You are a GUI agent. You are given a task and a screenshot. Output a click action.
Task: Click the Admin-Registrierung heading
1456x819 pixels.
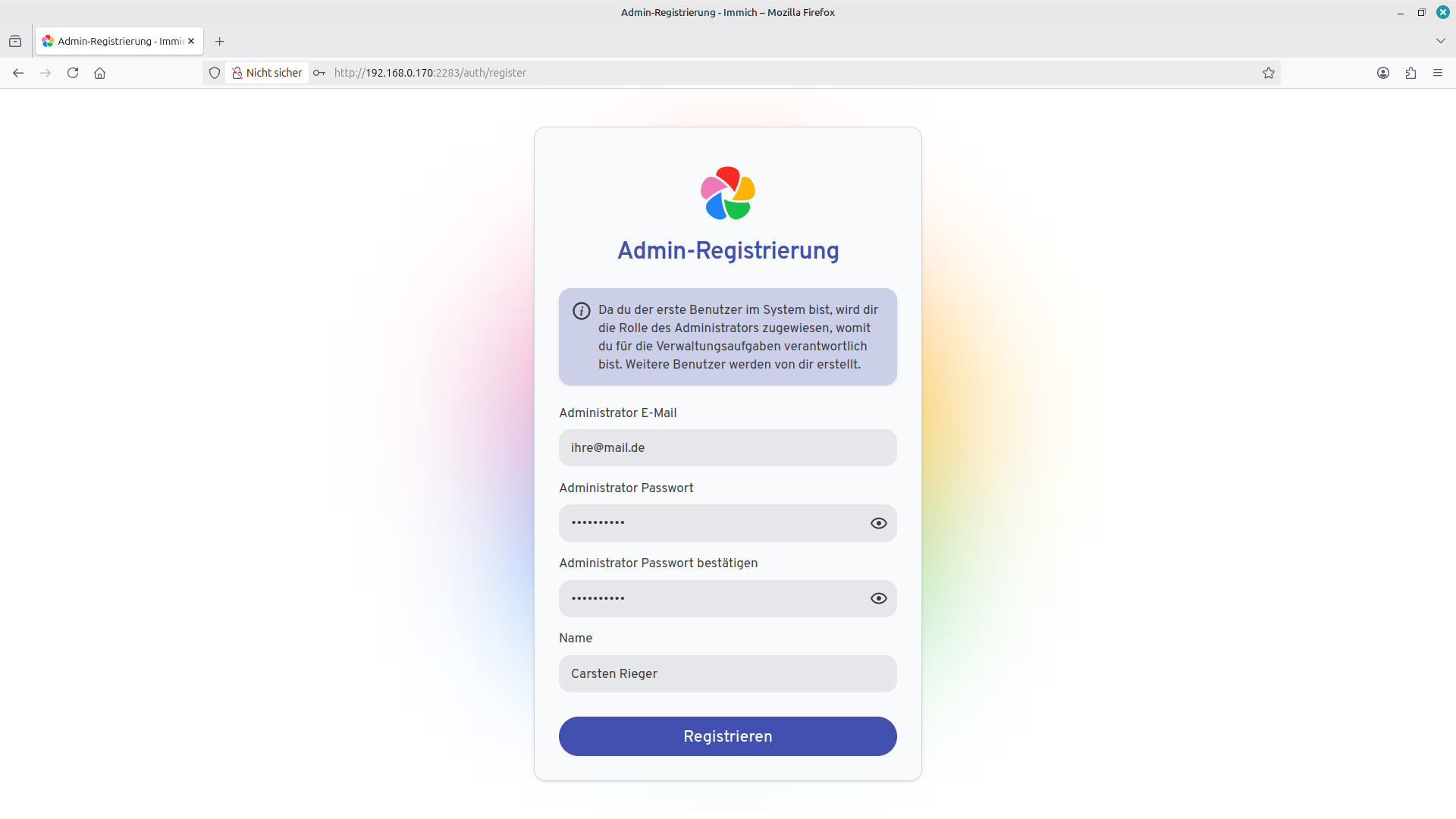click(x=728, y=251)
